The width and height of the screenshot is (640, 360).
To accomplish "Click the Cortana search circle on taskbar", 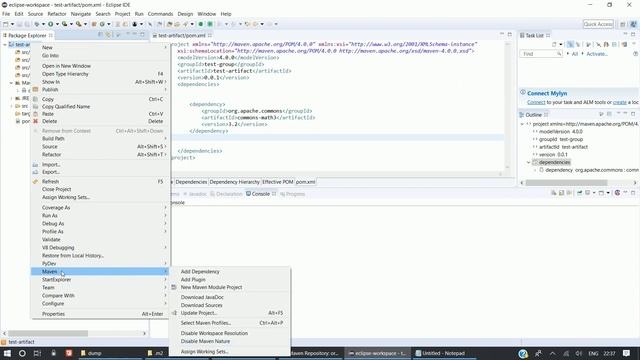I will pos(22,353).
